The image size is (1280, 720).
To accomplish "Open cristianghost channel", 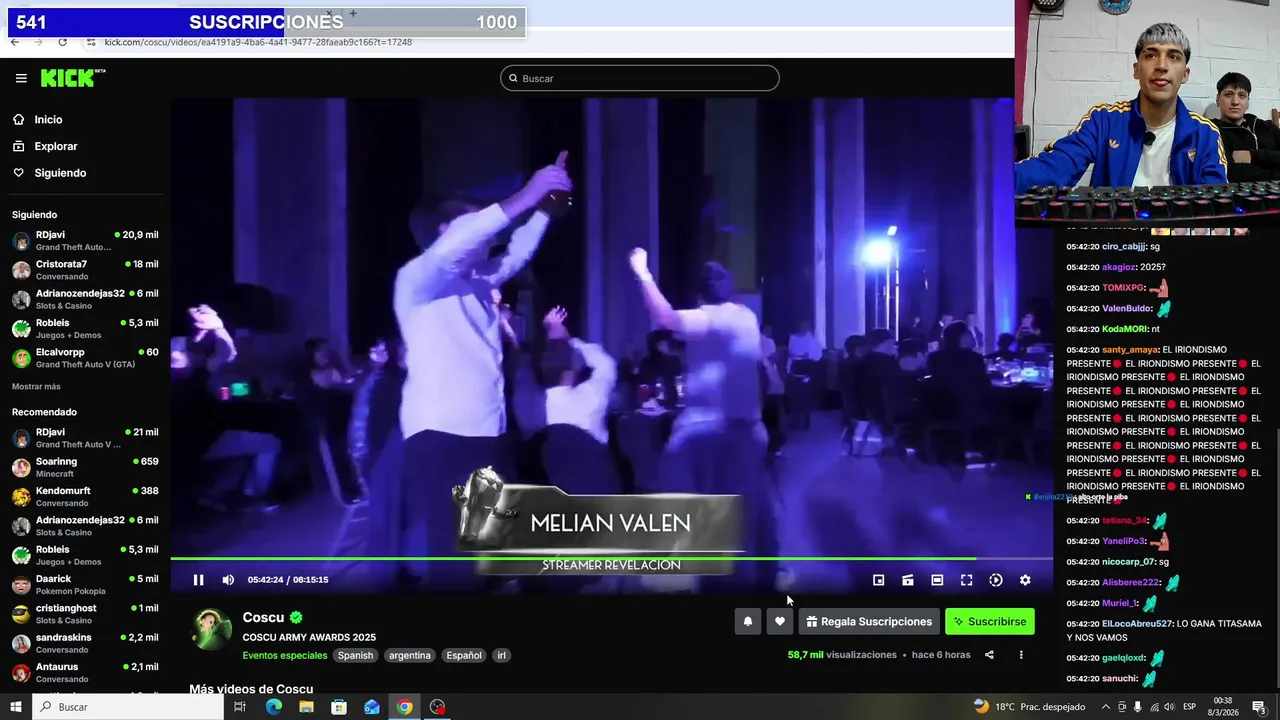I will pyautogui.click(x=85, y=614).
